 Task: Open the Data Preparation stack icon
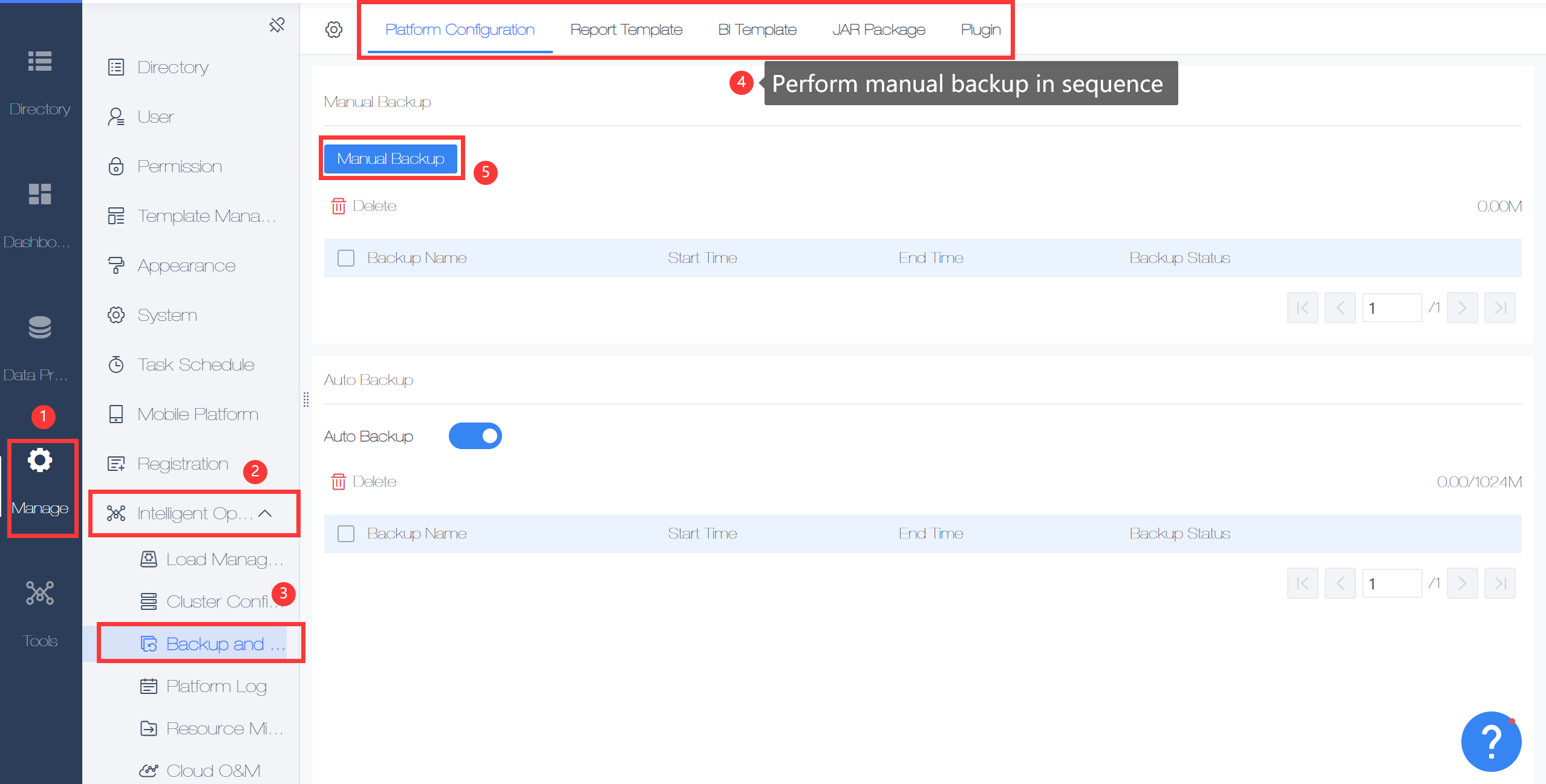point(40,327)
